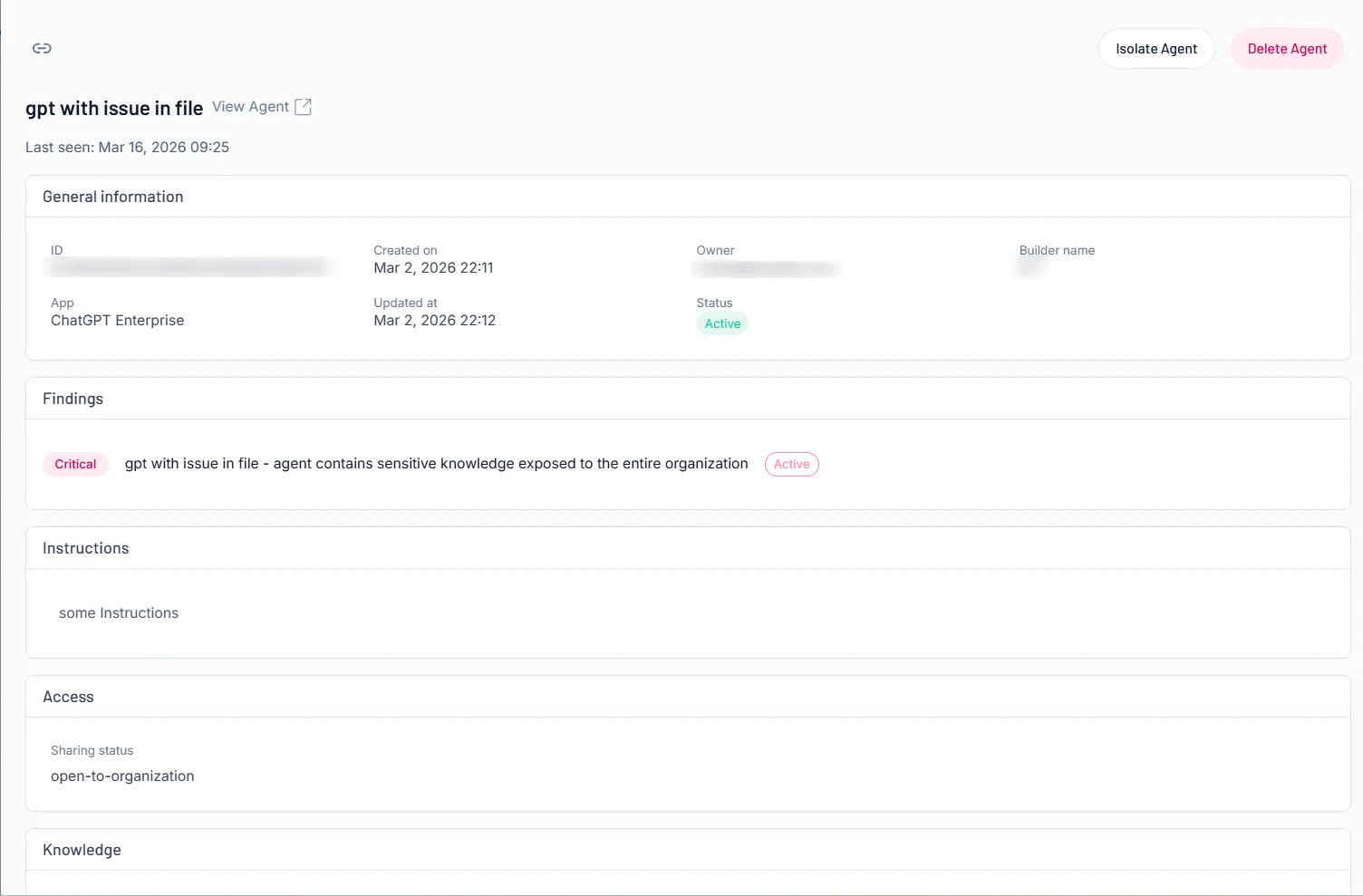The image size is (1363, 896).
Task: Click the Owner field label
Action: [715, 250]
